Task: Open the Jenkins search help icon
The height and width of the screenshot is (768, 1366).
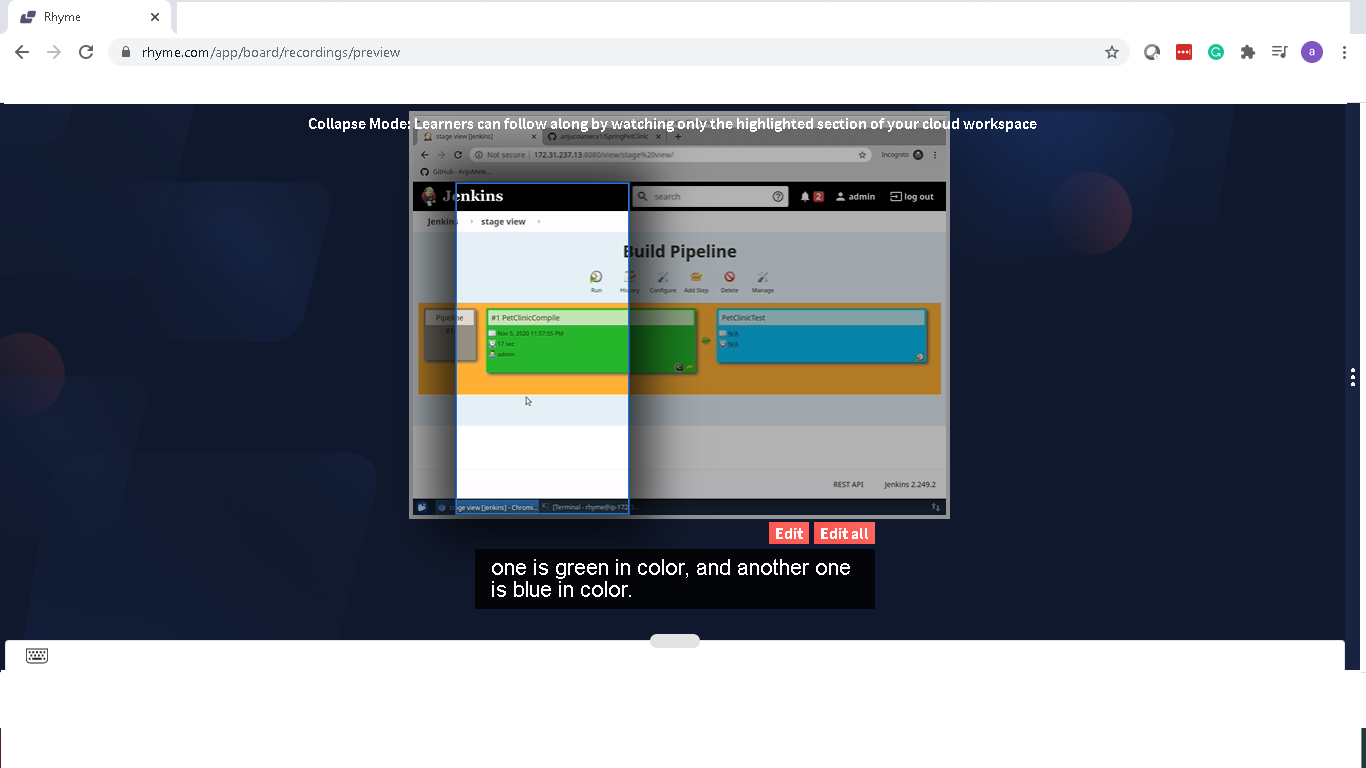Action: click(779, 197)
